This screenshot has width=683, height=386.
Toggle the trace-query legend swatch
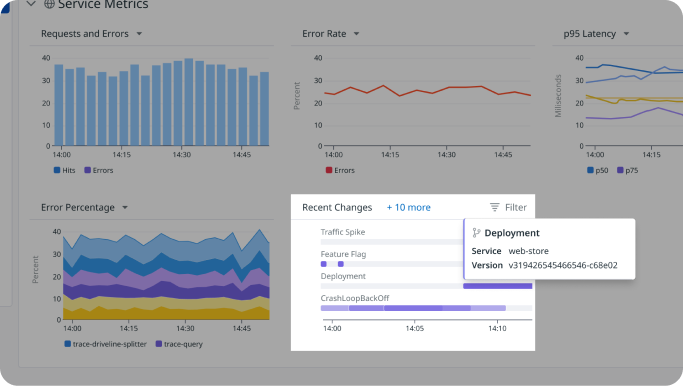[159, 344]
